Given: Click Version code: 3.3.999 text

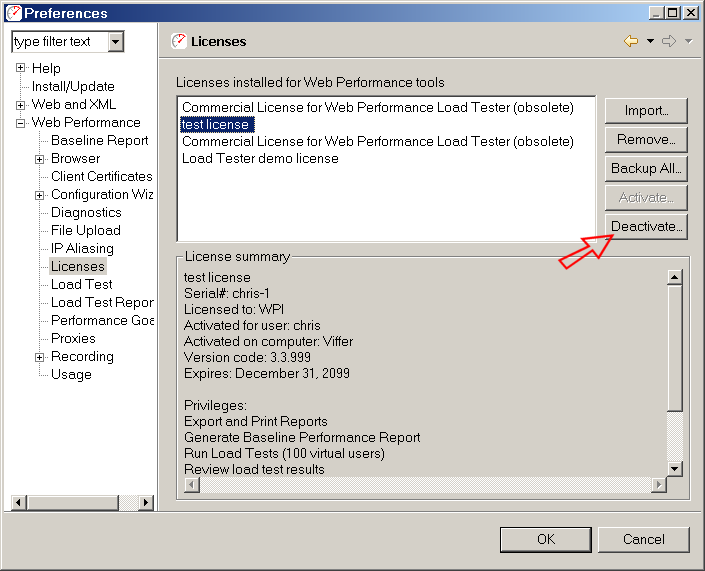Looking at the screenshot, I should click(247, 357).
